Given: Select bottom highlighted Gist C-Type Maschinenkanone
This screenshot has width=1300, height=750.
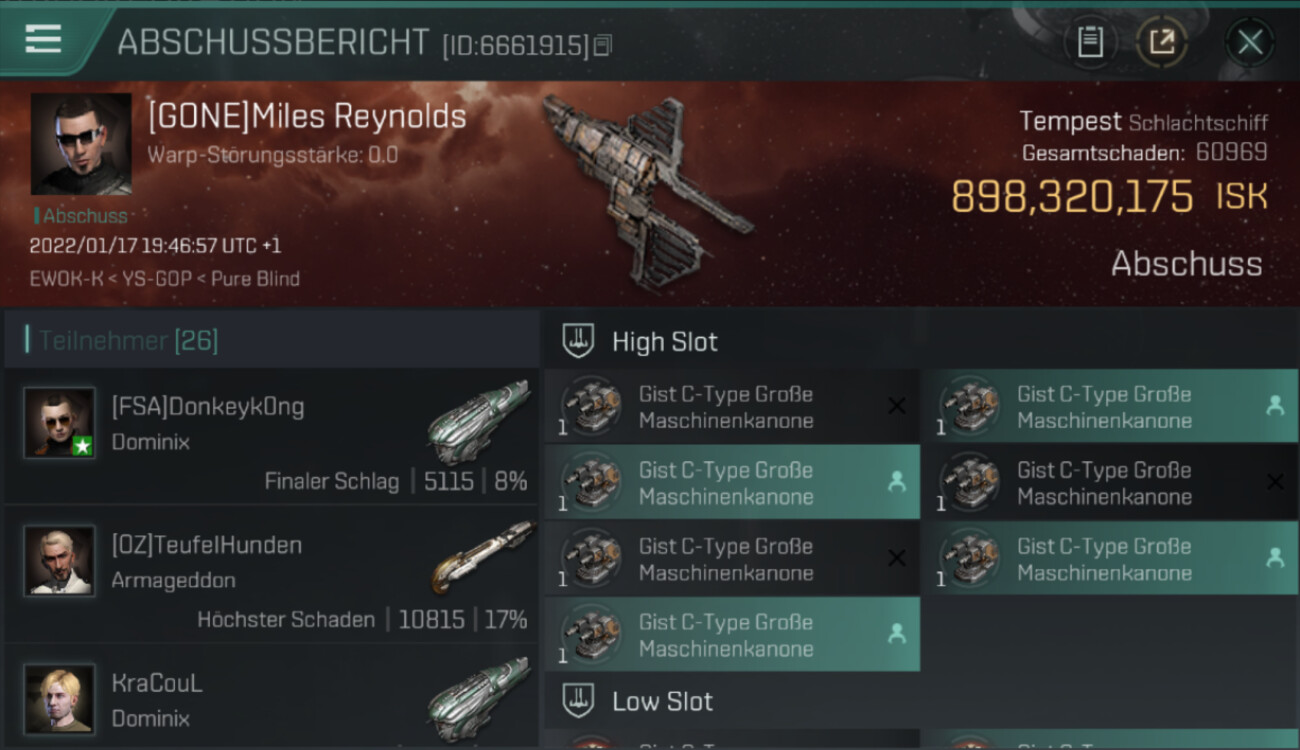Looking at the screenshot, I should [732, 635].
